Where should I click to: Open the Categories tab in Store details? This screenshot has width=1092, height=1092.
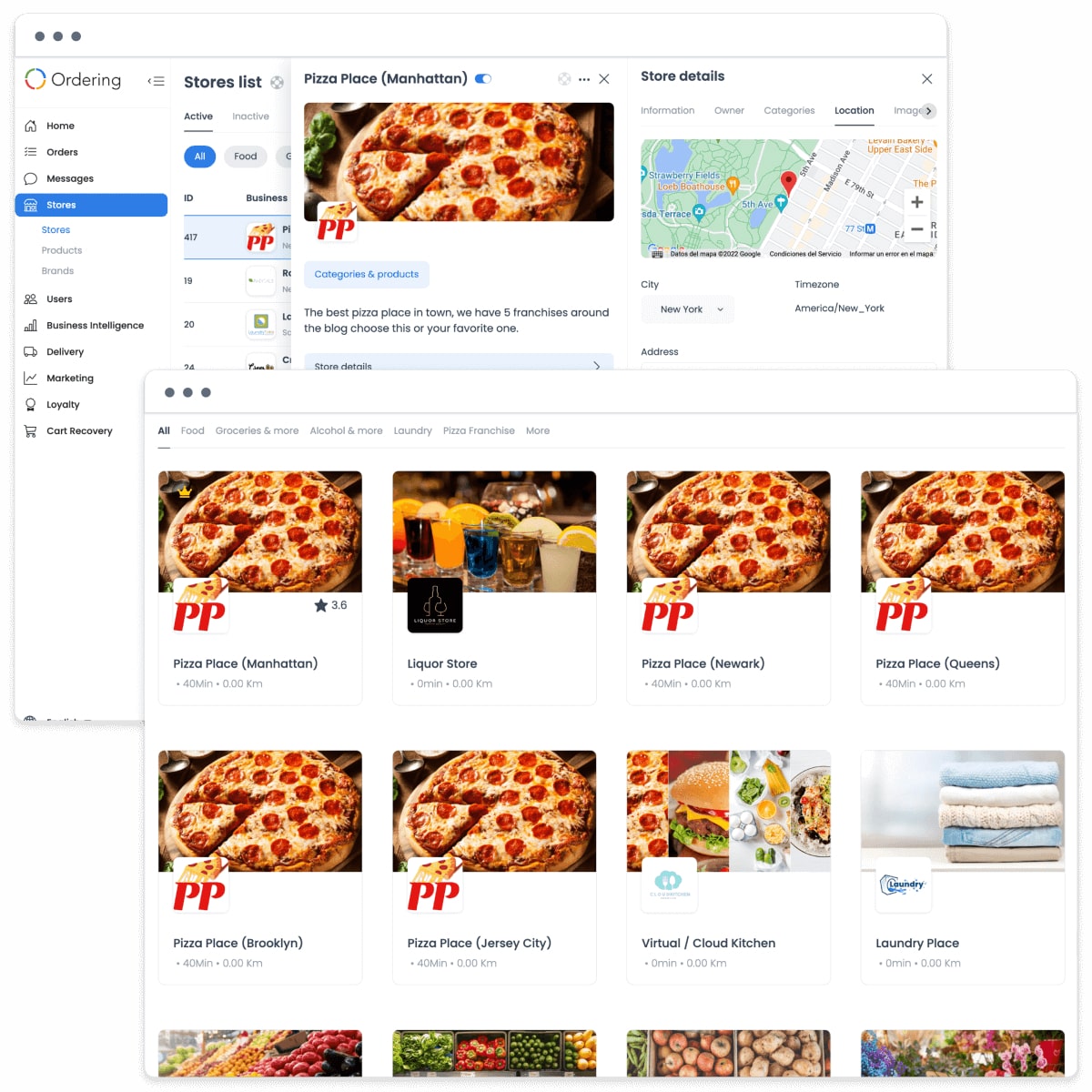[789, 111]
